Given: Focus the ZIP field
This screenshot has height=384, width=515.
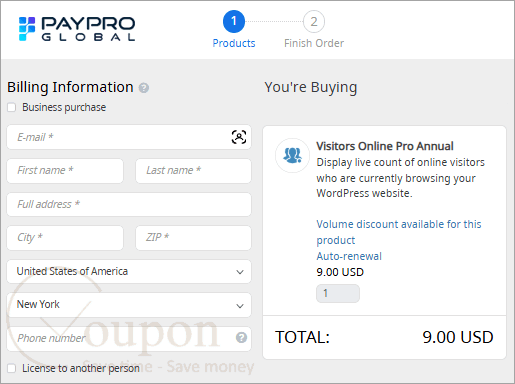Looking at the screenshot, I should click(193, 238).
